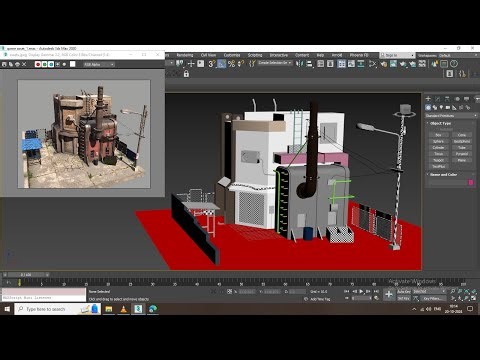Image resolution: width=480 pixels, height=360 pixels.
Task: Toggle the Auto Key button
Action: tap(403, 291)
